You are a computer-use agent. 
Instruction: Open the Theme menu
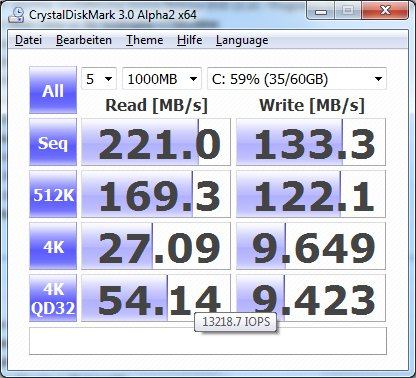145,40
